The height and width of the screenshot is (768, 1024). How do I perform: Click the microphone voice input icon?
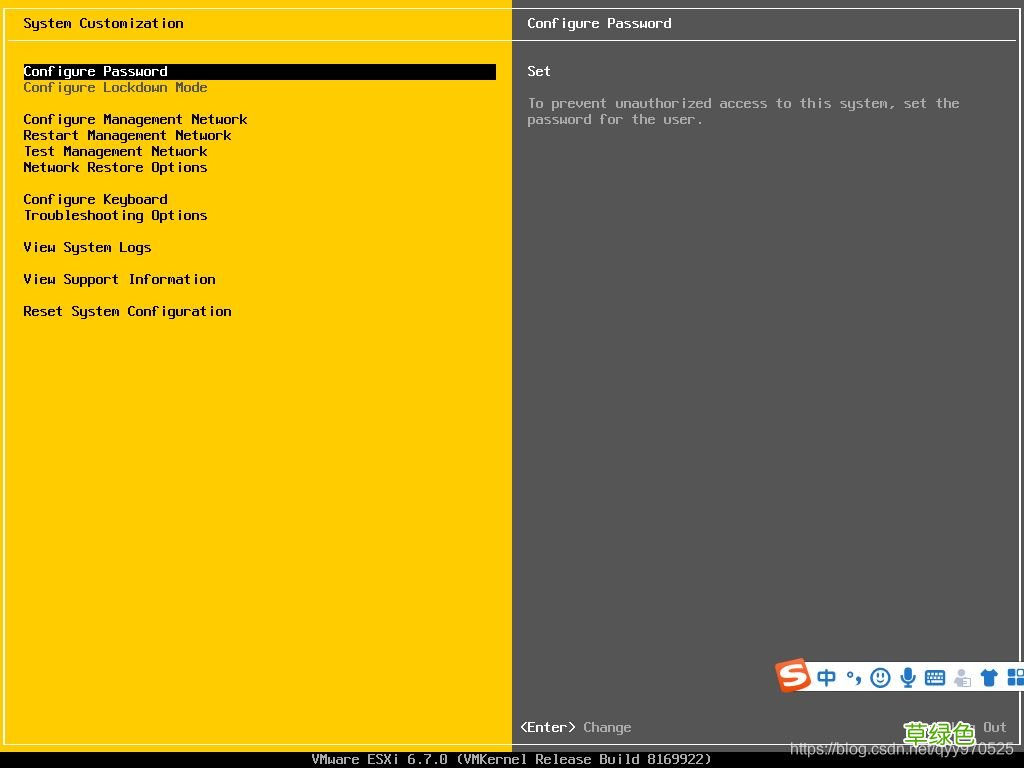tap(908, 678)
